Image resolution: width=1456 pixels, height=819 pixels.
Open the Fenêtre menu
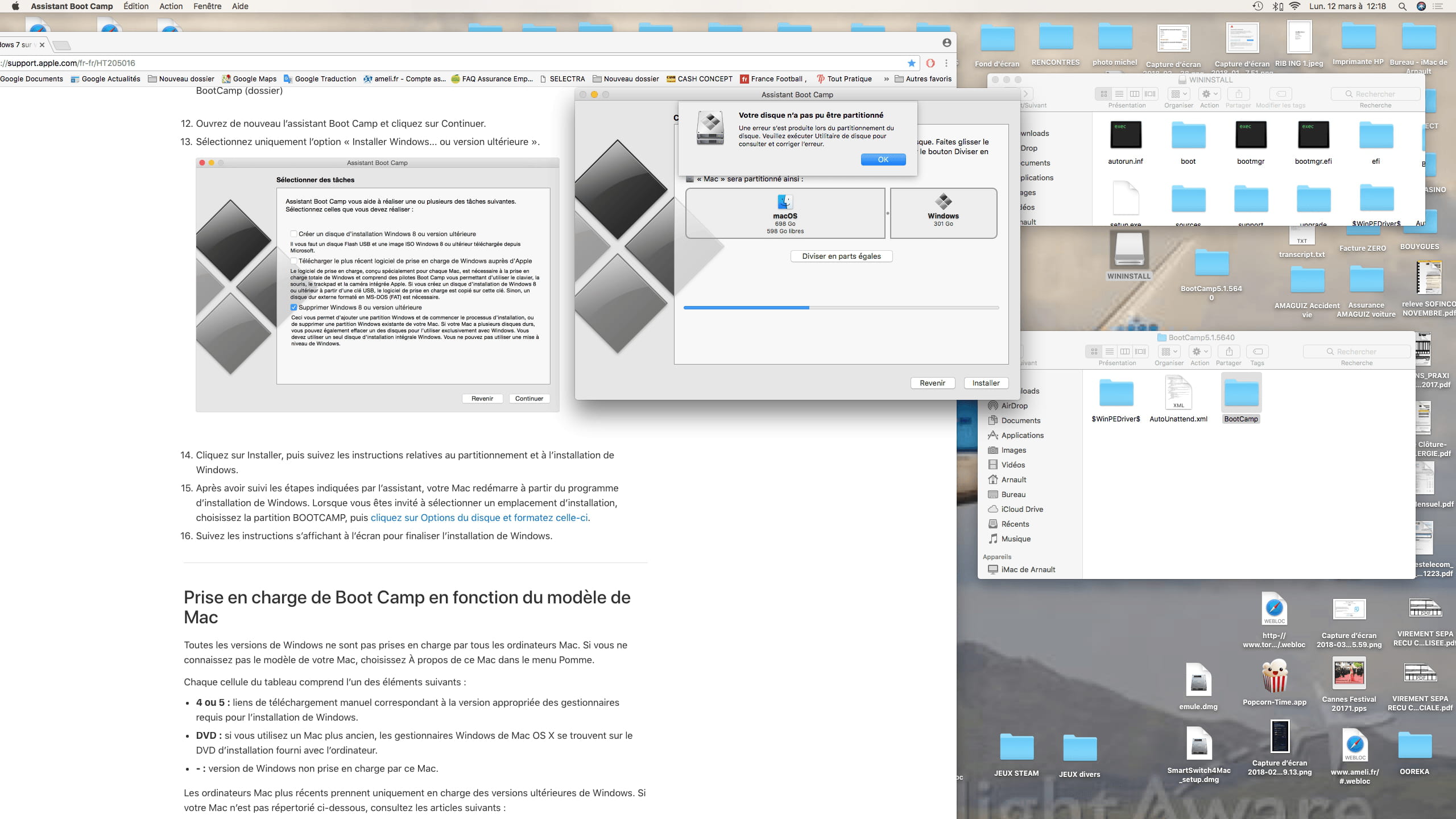point(207,6)
